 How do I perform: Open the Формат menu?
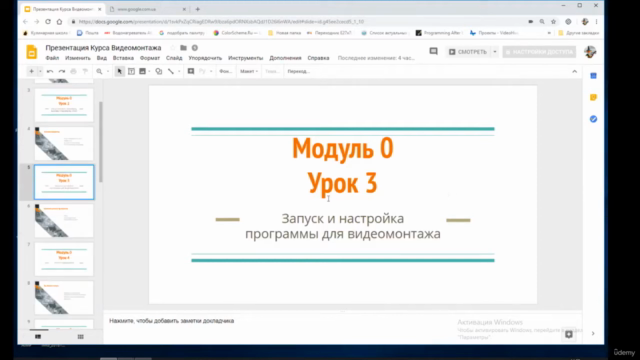click(150, 58)
